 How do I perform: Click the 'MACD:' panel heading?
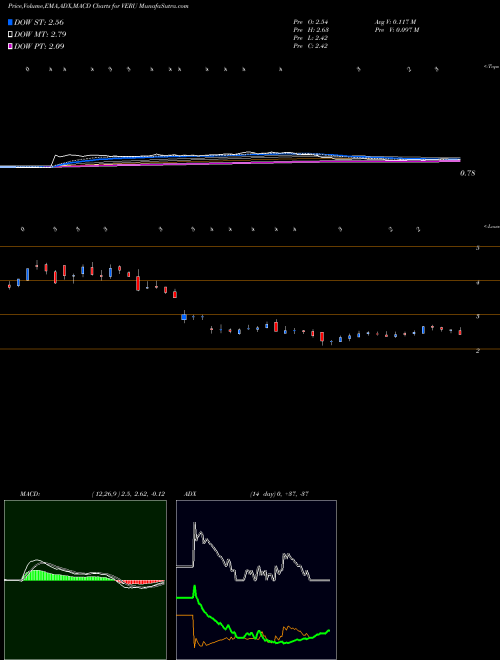[x=30, y=494]
